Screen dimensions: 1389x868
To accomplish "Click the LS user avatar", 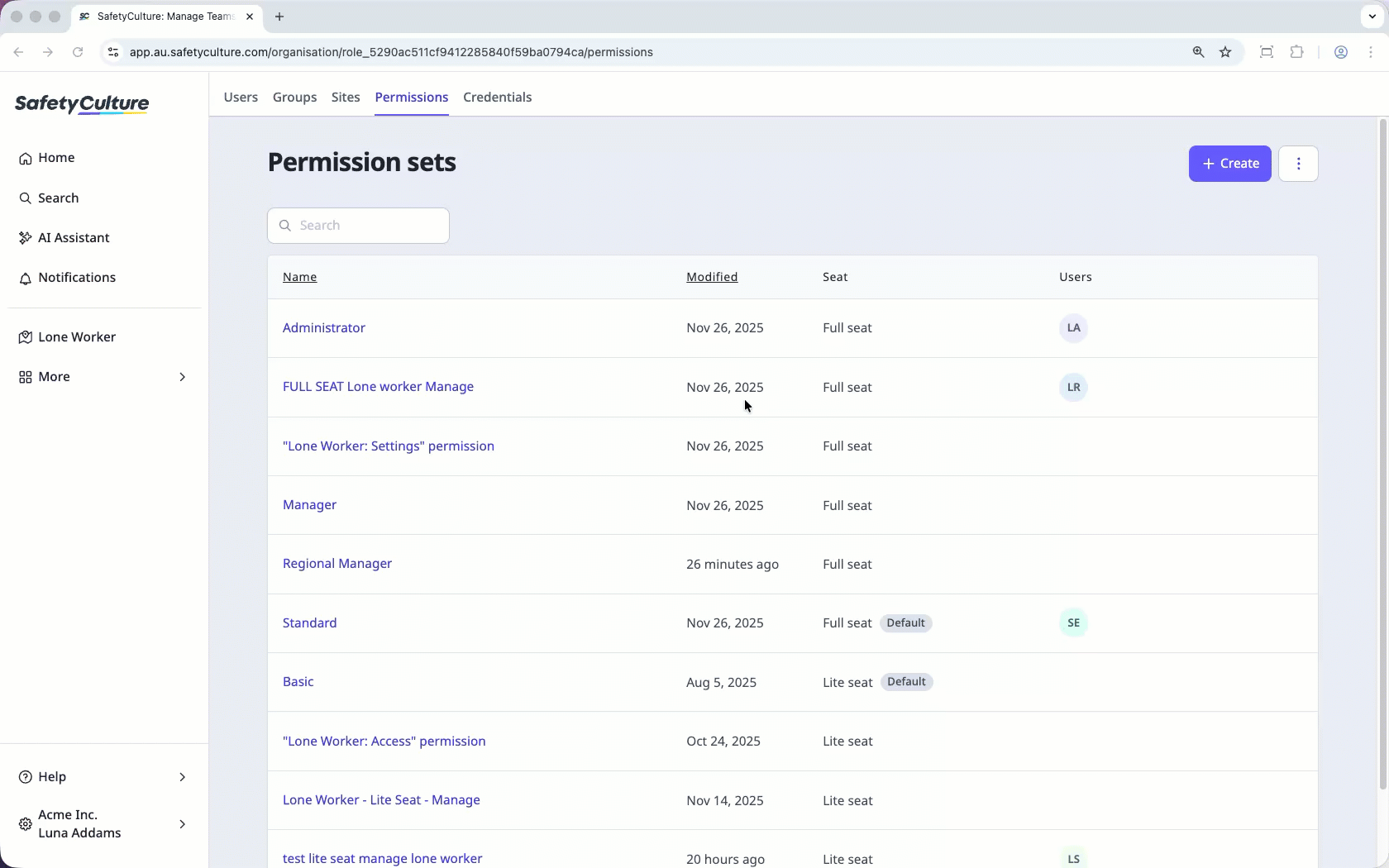I will (x=1073, y=857).
